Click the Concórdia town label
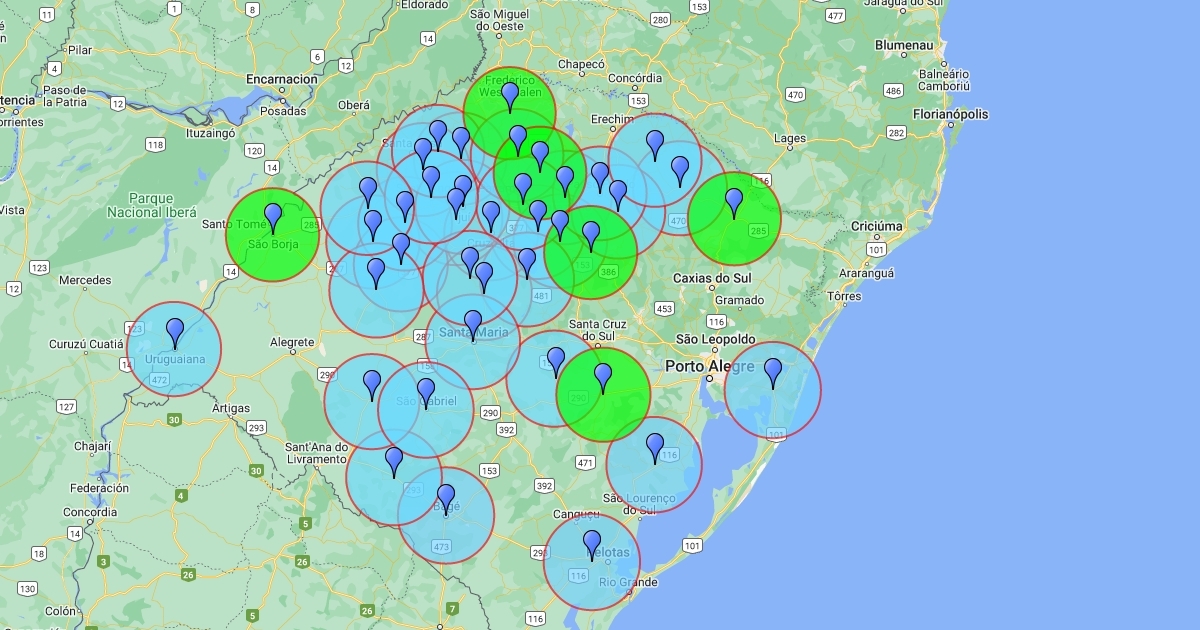1200x630 pixels. click(635, 78)
